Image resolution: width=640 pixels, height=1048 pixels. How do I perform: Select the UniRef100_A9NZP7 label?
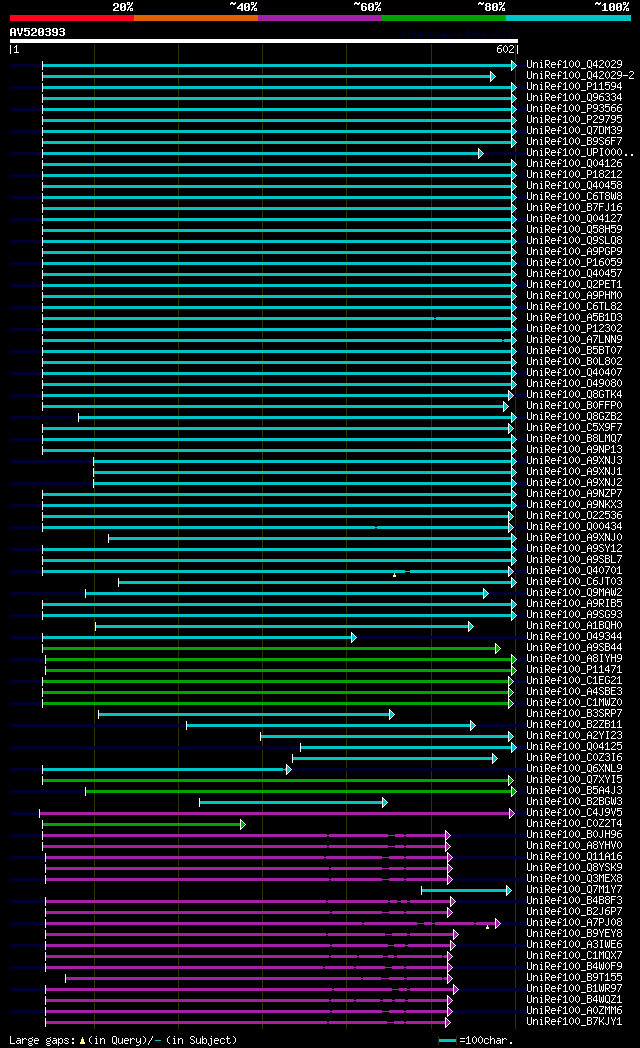[x=574, y=494]
